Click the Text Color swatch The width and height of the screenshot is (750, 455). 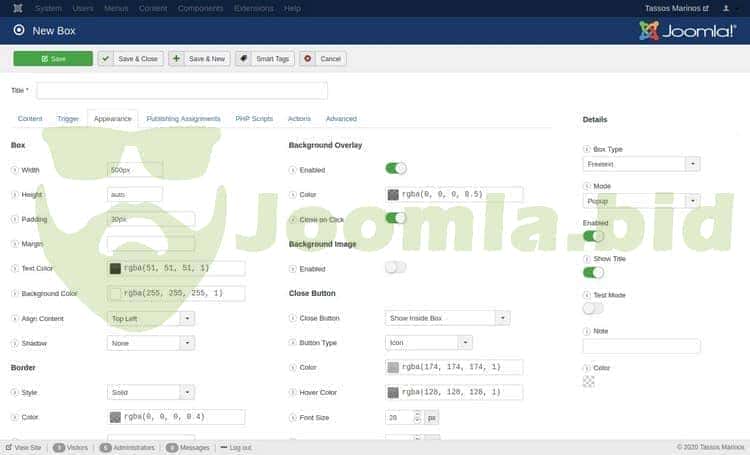coord(115,269)
